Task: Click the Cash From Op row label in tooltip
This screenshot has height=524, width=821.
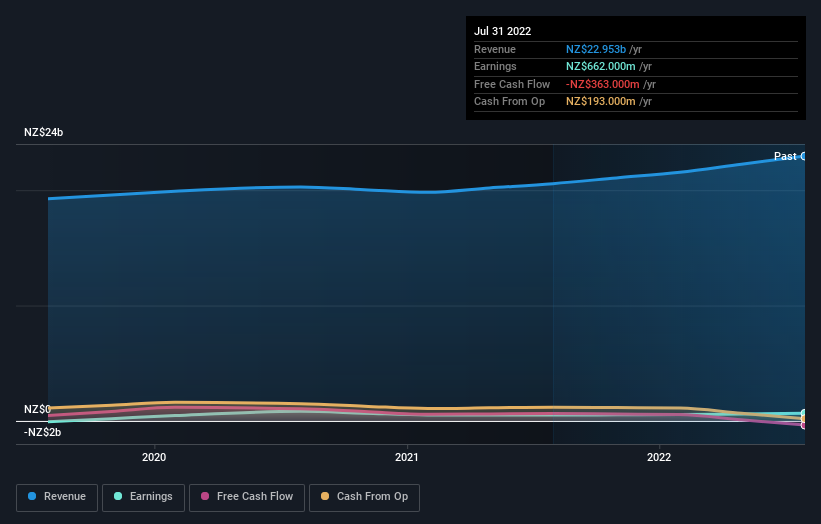Action: pos(509,102)
